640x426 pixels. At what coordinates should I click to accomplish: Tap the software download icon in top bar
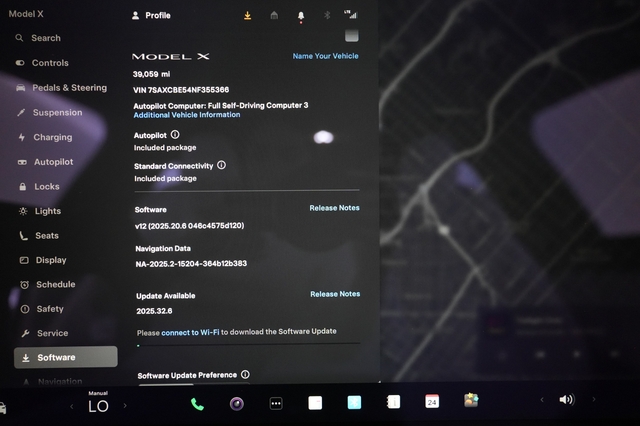pos(248,16)
